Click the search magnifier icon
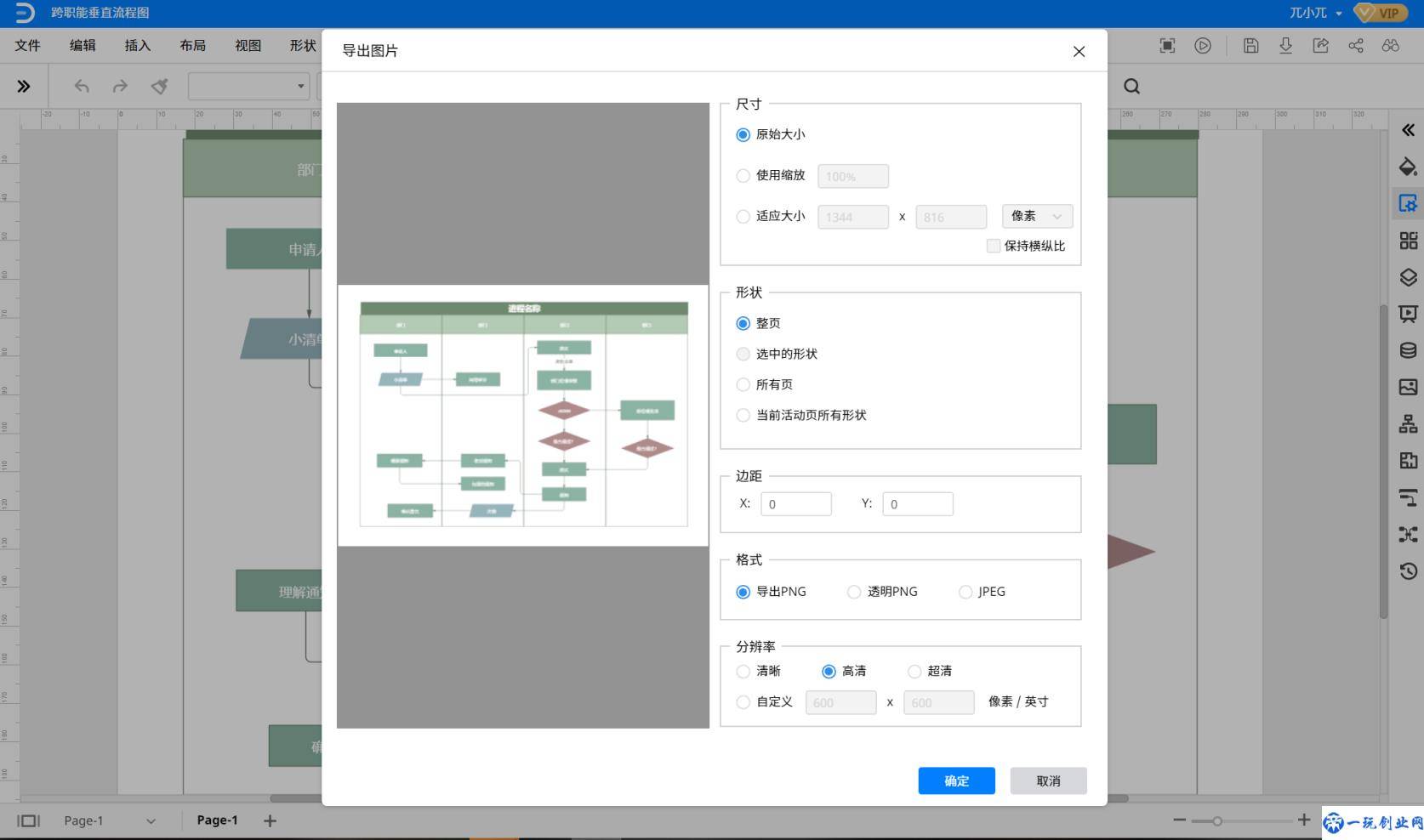This screenshot has height=840, width=1424. tap(1131, 86)
